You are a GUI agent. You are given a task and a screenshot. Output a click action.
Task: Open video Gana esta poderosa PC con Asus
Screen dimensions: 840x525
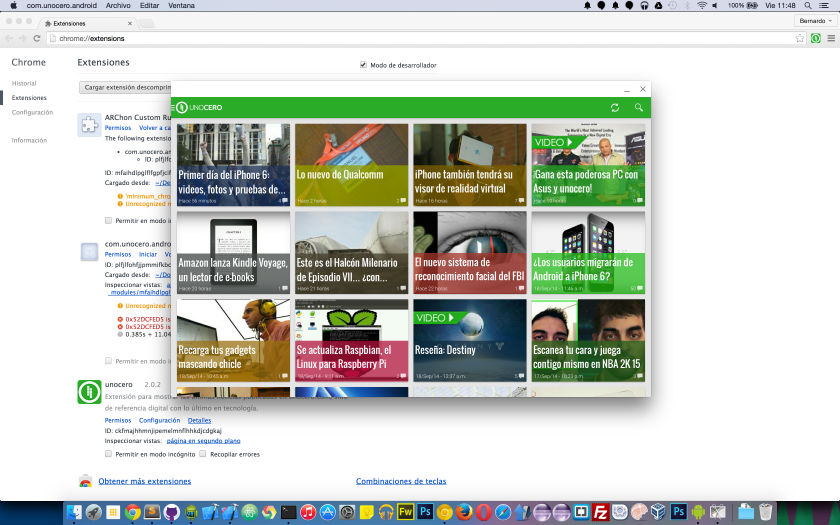coord(588,165)
